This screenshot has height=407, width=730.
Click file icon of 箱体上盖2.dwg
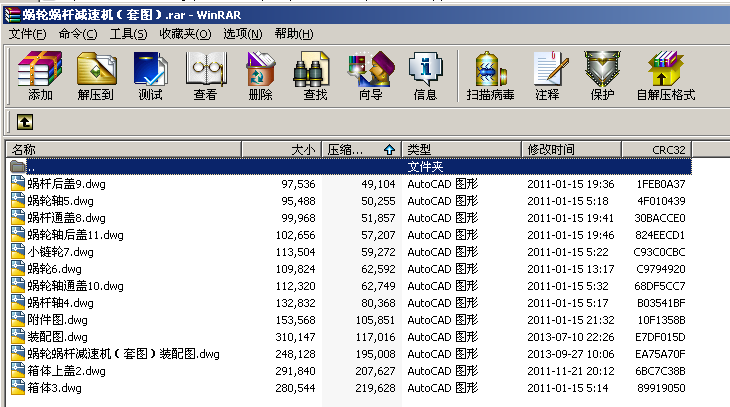coord(18,370)
